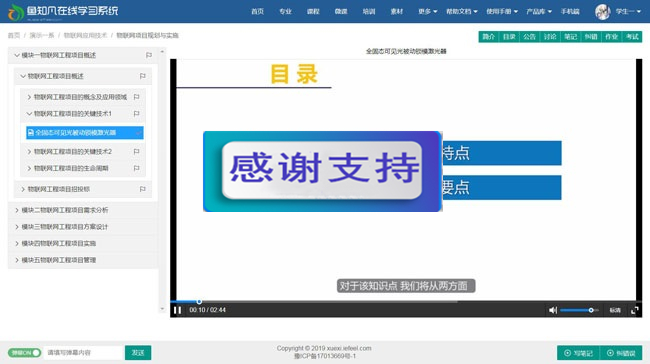Image resolution: width=650 pixels, height=364 pixels.
Task: Enter fullscreen video mode
Action: click(634, 310)
